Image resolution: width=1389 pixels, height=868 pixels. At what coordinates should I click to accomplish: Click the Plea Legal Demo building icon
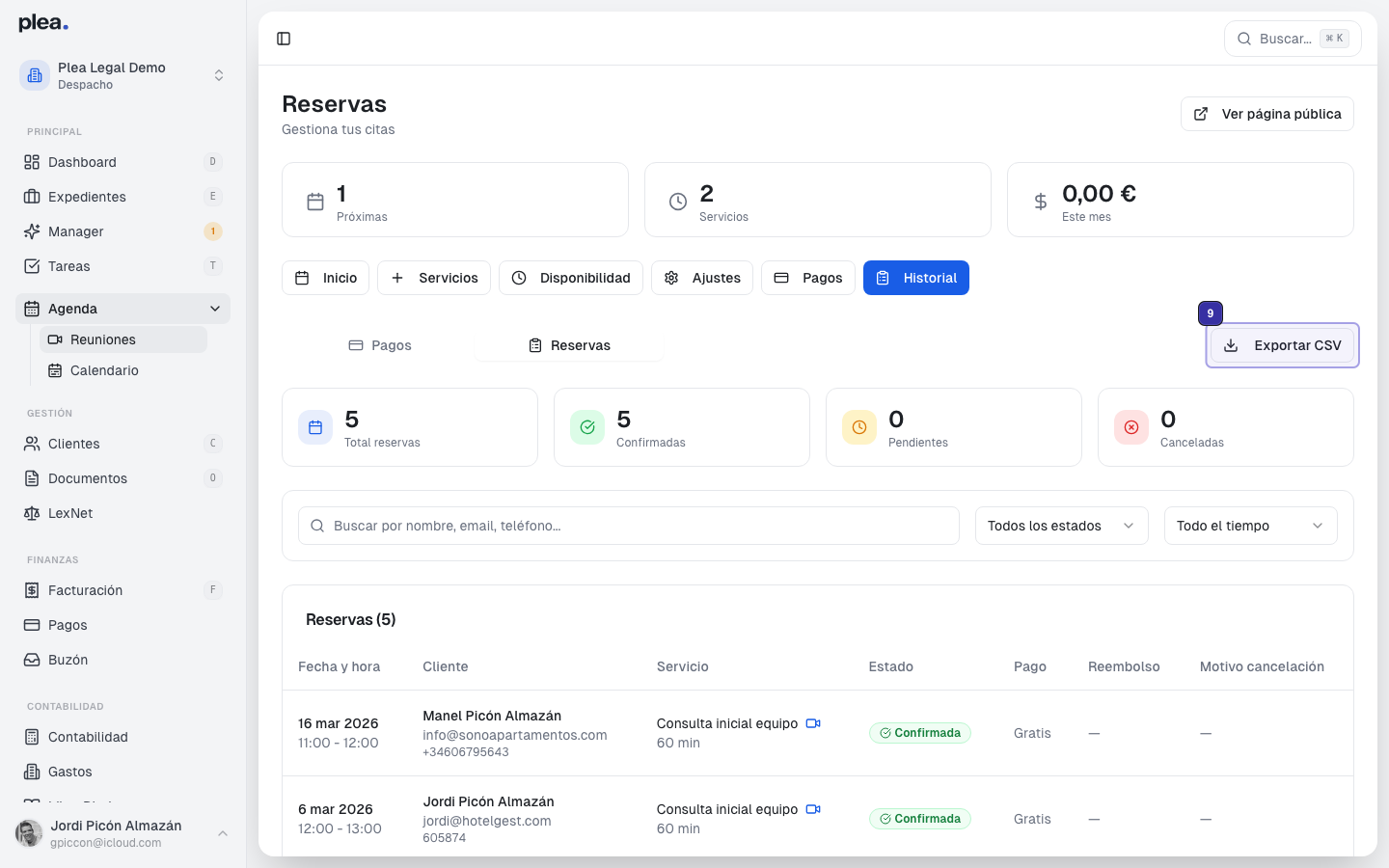(35, 75)
